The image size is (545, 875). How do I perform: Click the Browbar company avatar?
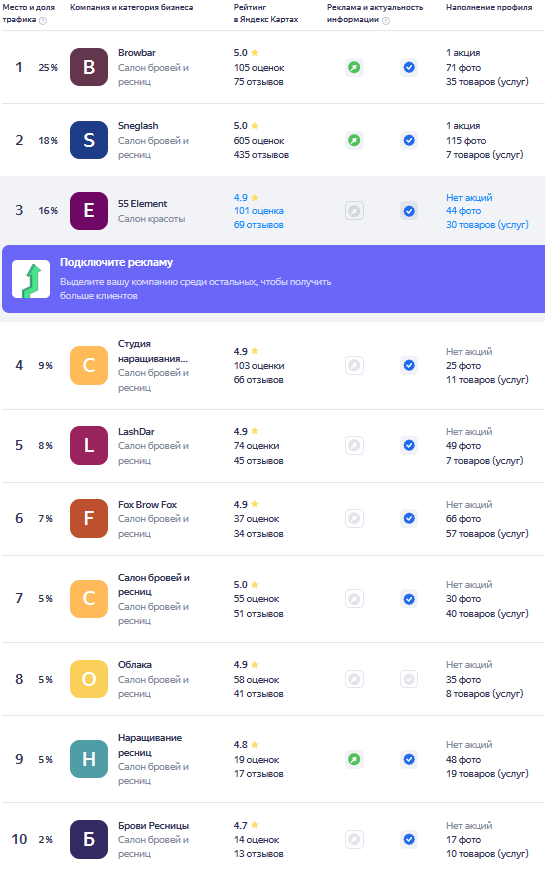(x=89, y=67)
